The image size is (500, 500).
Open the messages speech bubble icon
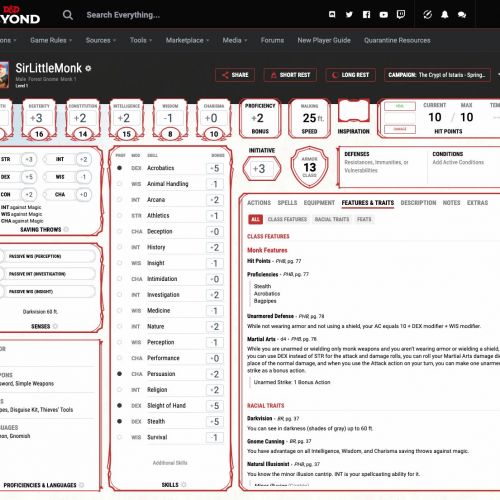(462, 15)
